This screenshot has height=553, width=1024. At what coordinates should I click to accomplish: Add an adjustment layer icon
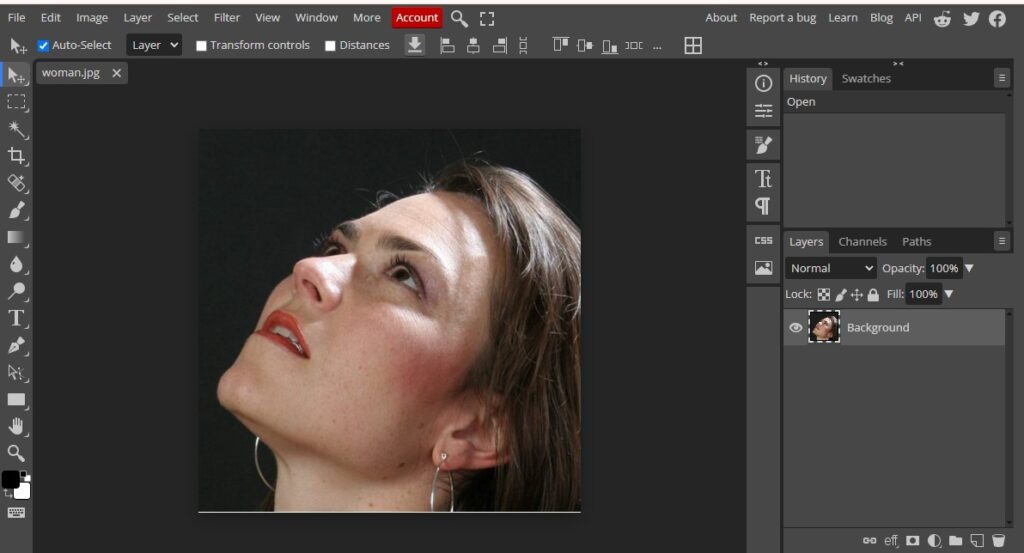click(x=935, y=540)
